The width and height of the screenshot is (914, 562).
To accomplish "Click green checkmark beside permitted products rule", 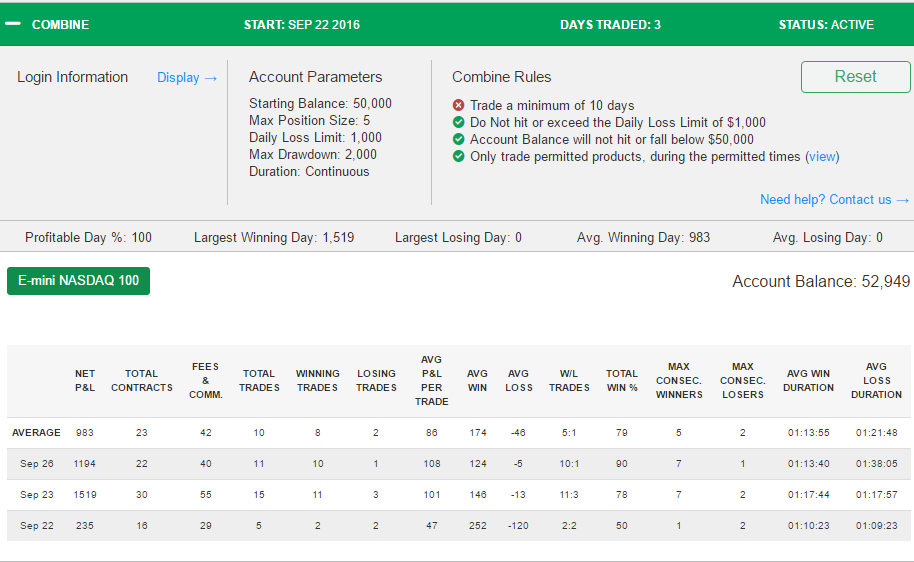I will coord(459,156).
